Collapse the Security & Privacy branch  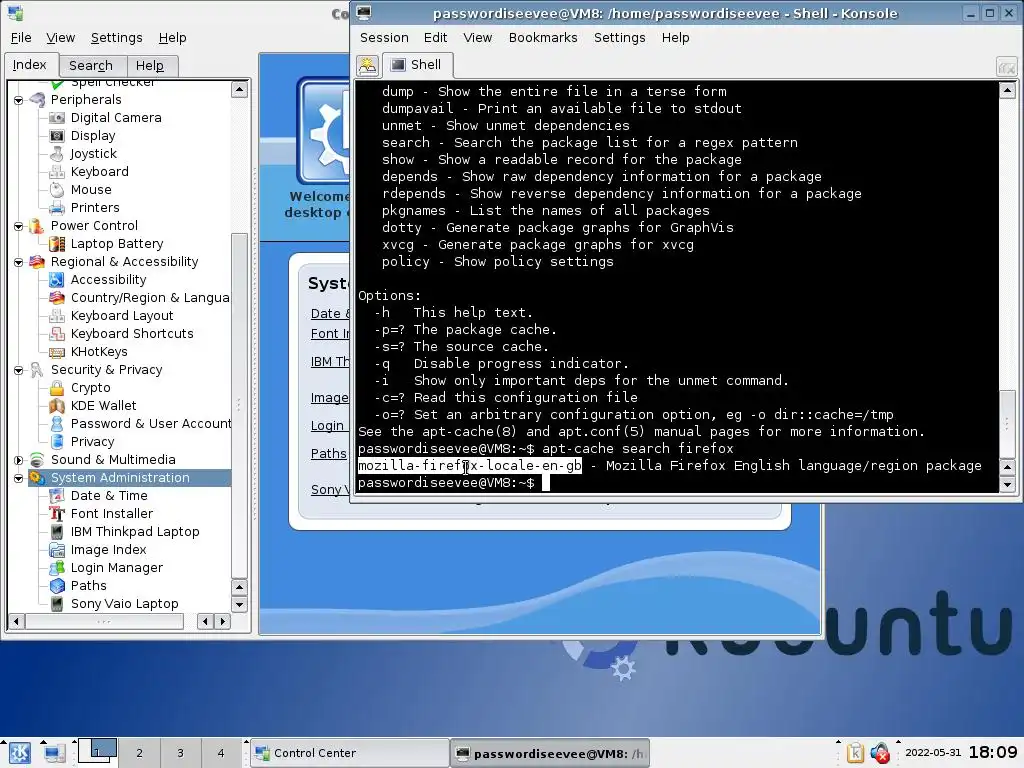point(18,370)
